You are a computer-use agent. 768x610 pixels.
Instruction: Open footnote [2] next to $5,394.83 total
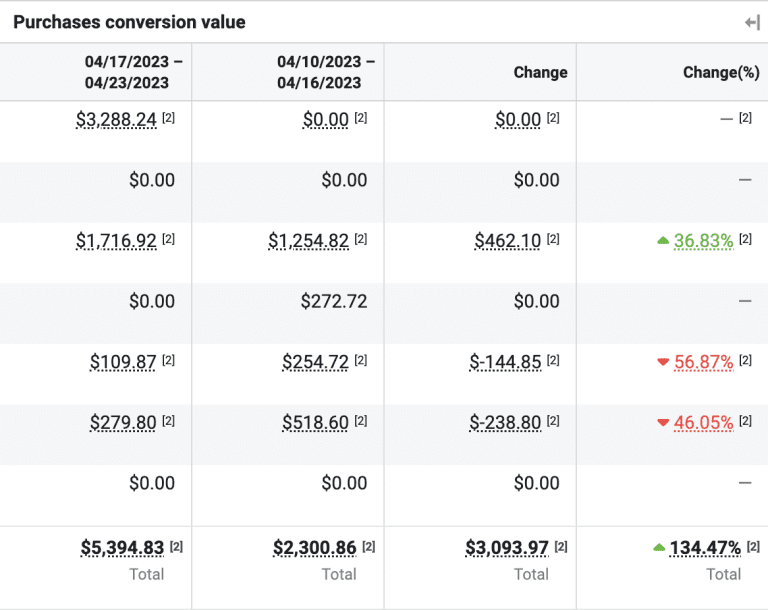(x=177, y=546)
